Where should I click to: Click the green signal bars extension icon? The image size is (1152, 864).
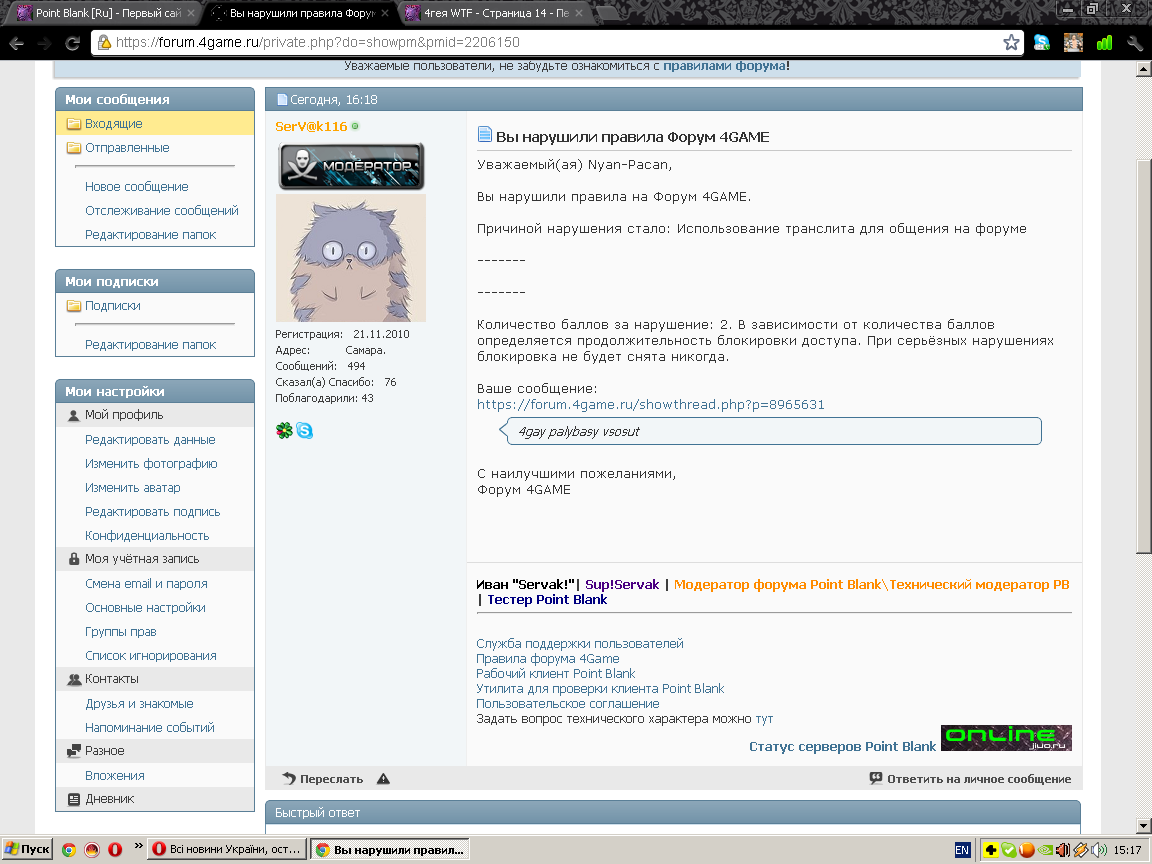[1104, 43]
